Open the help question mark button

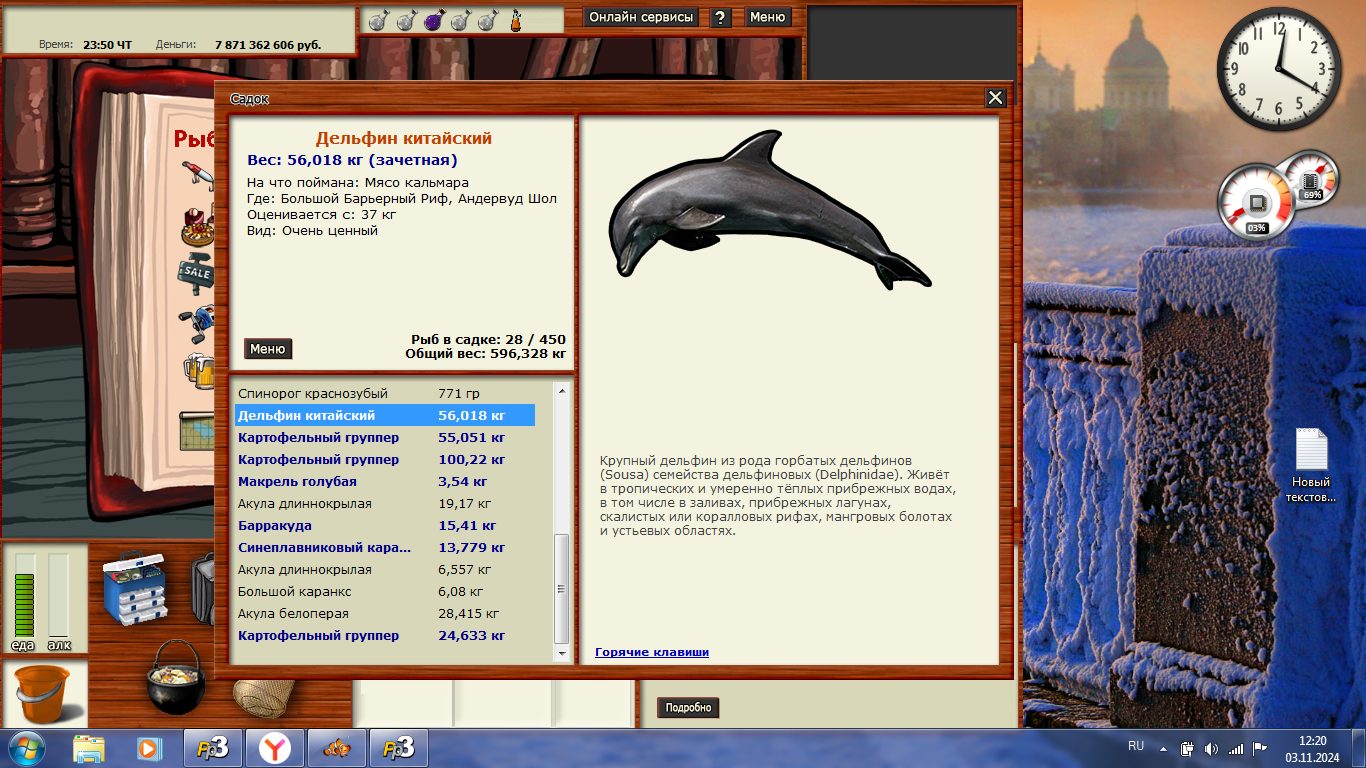(720, 17)
